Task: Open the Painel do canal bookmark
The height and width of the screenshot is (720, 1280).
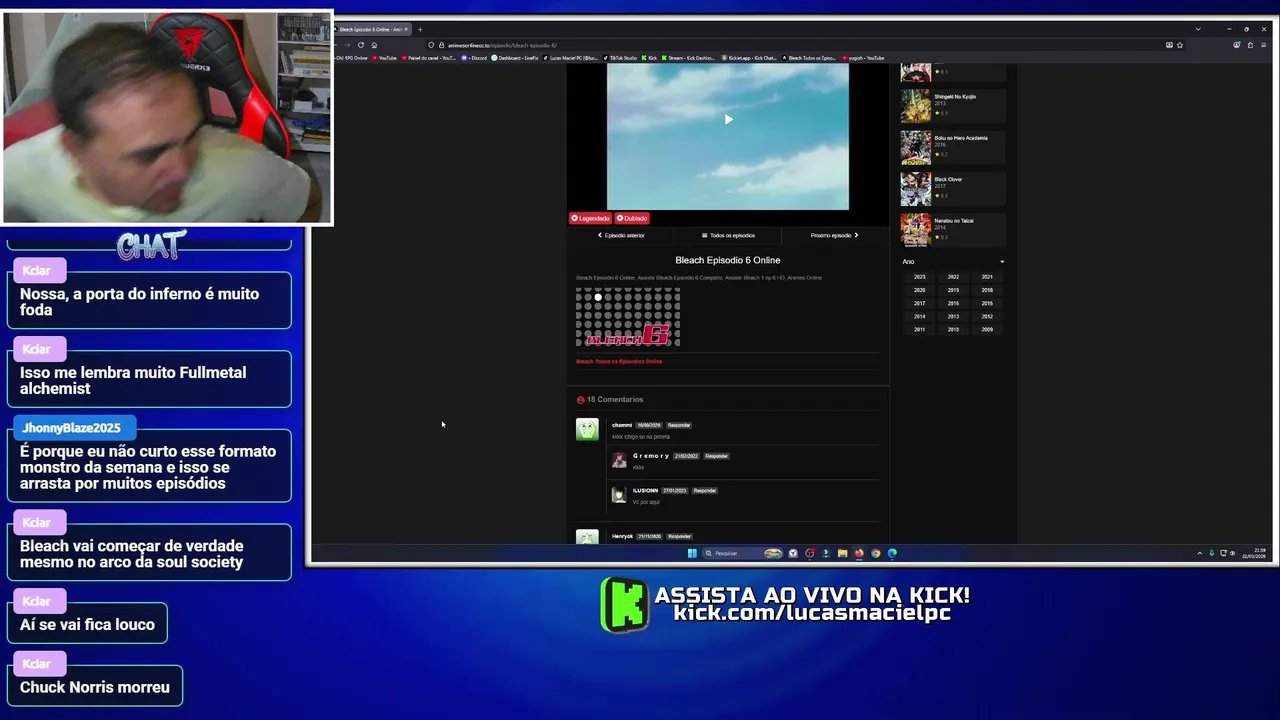Action: [x=429, y=58]
